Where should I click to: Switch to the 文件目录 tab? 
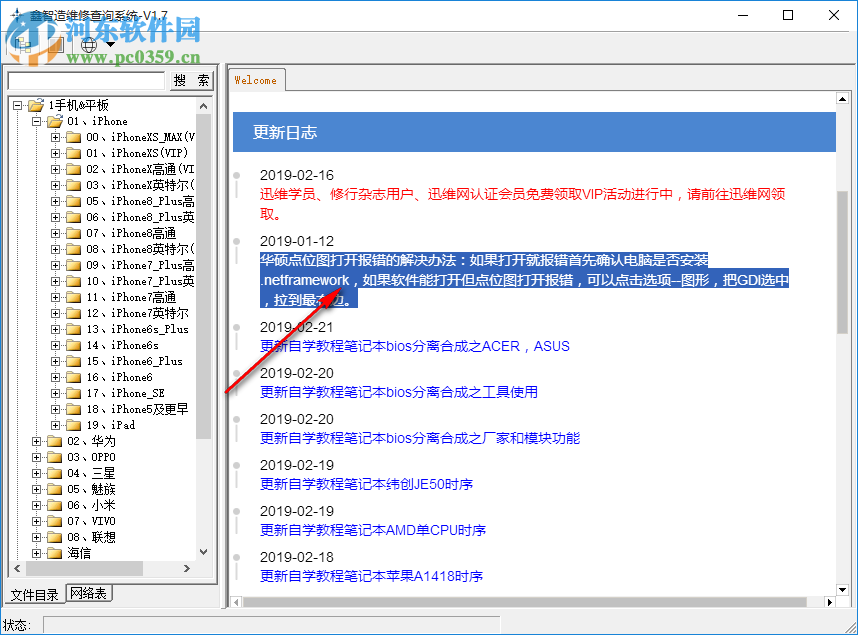pos(35,594)
